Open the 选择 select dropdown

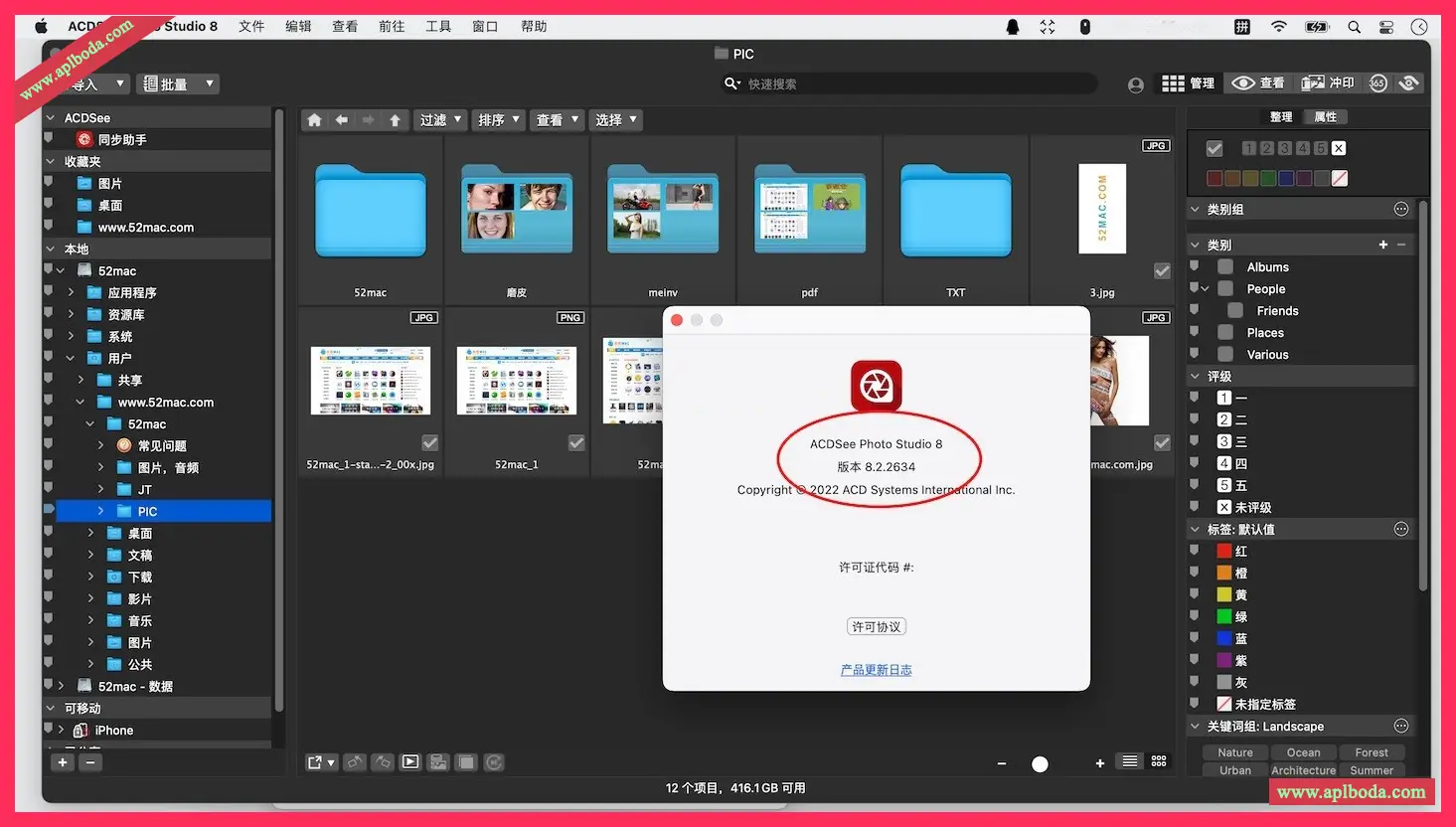point(615,120)
